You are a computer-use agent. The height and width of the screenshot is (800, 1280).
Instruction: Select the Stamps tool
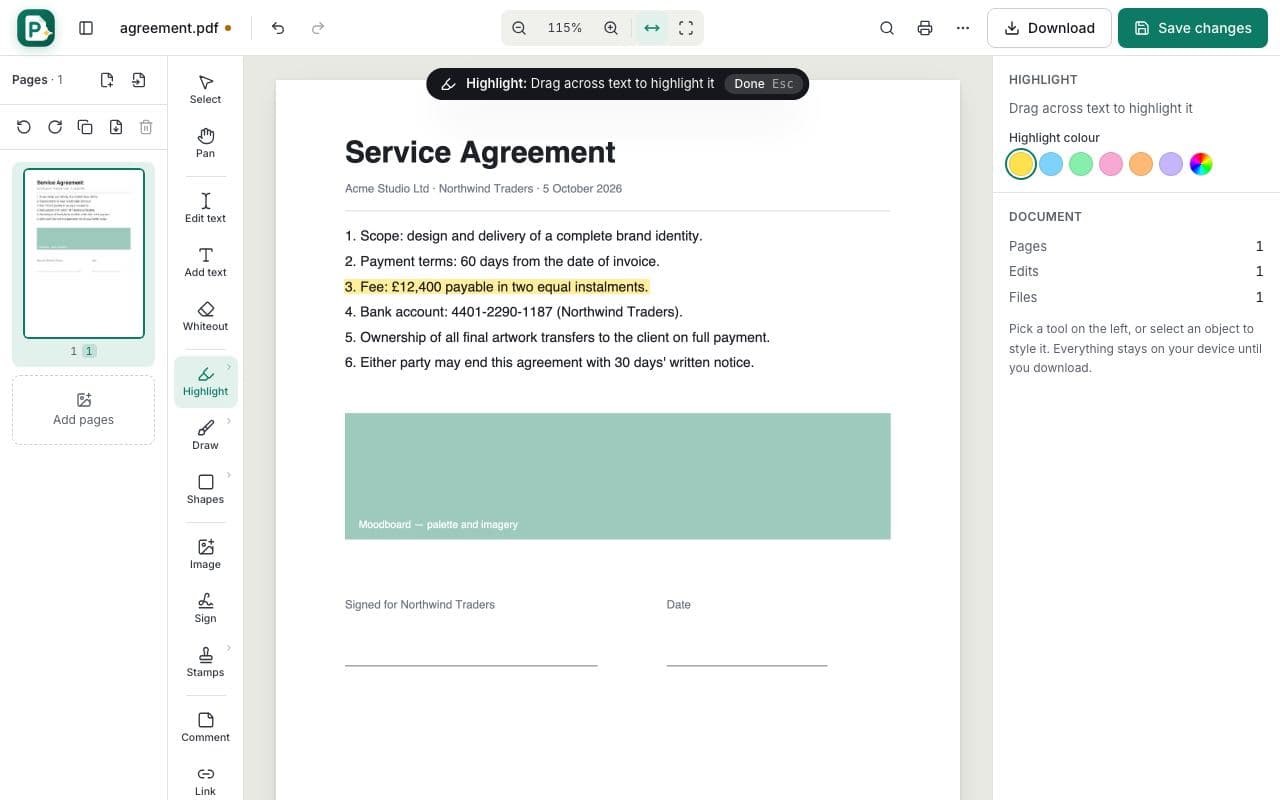205,662
